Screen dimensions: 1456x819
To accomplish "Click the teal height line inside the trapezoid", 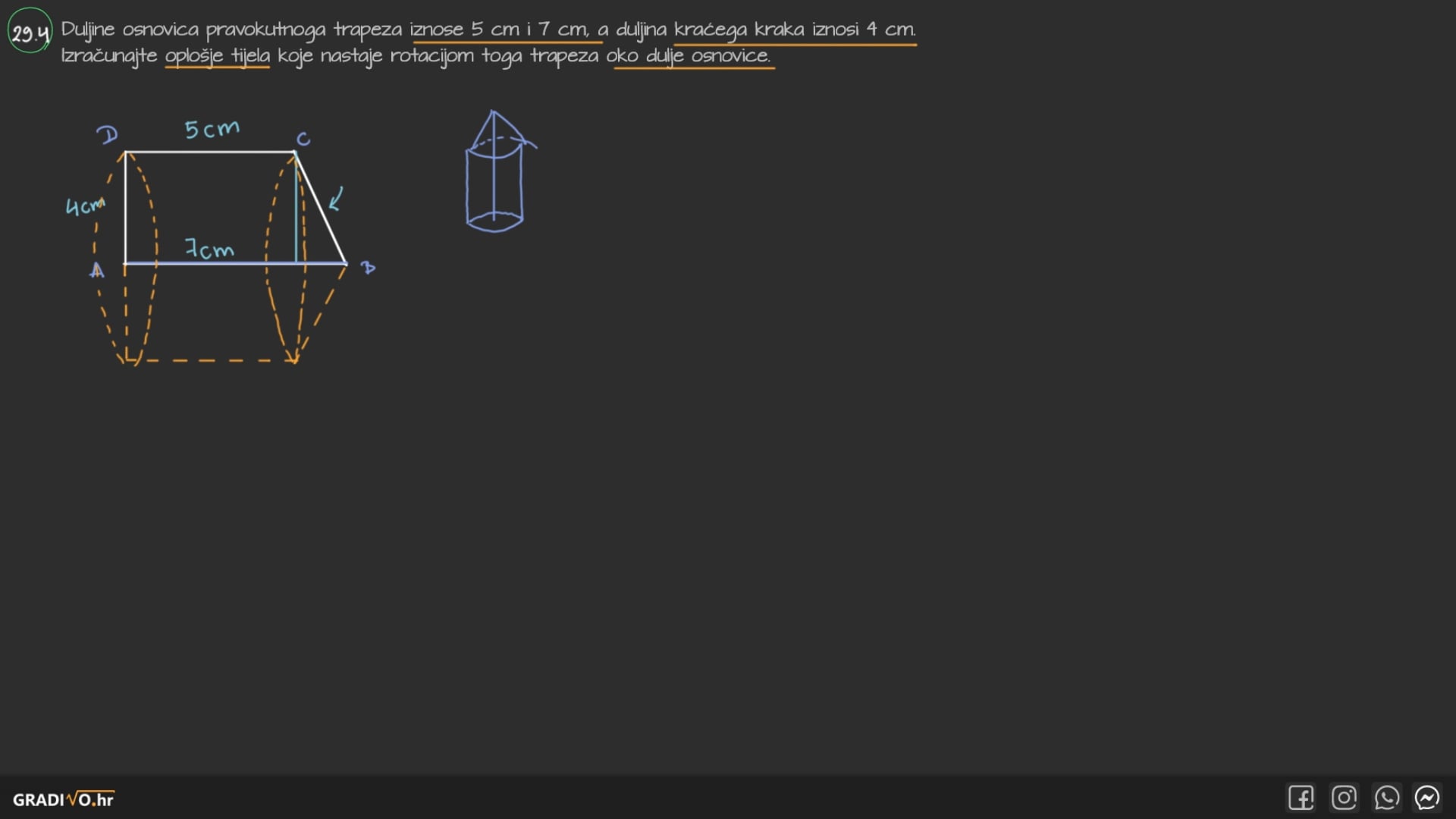I will click(296, 220).
